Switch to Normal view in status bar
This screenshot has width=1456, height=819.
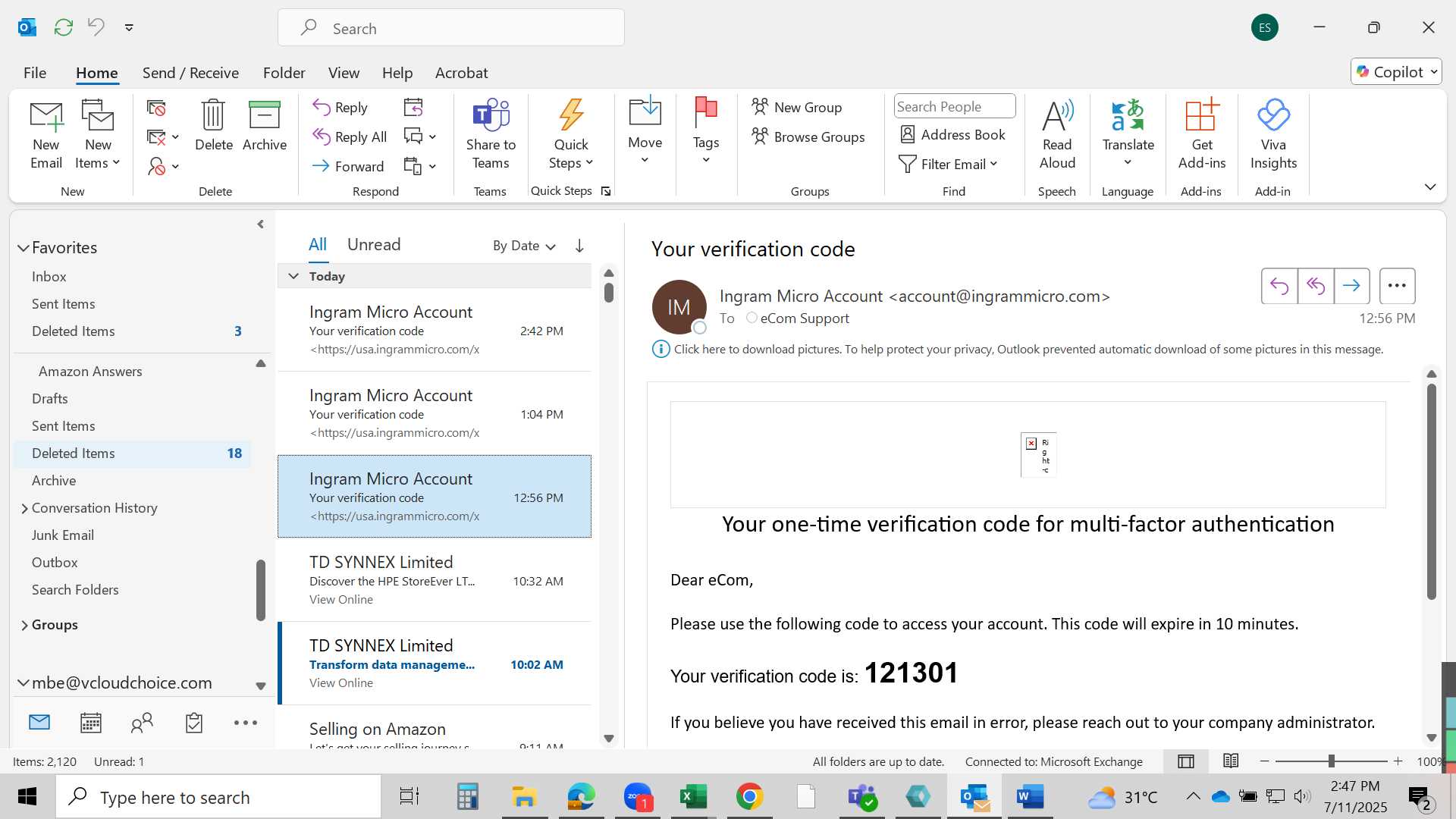[1186, 761]
